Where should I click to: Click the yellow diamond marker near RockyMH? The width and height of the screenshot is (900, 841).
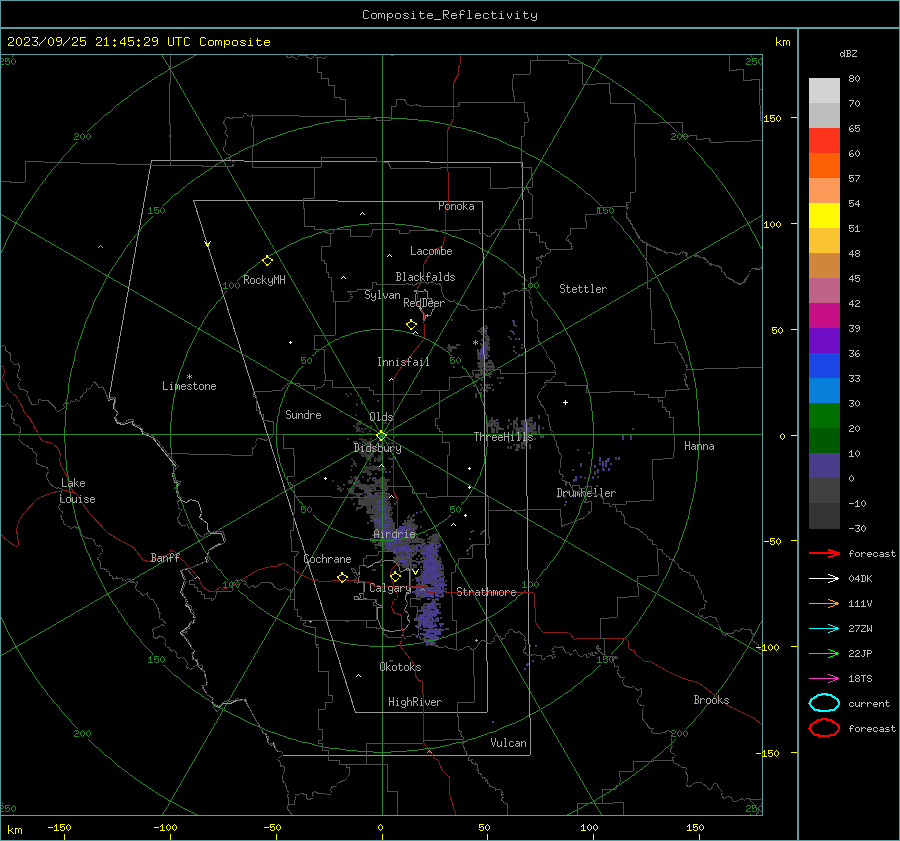267,261
